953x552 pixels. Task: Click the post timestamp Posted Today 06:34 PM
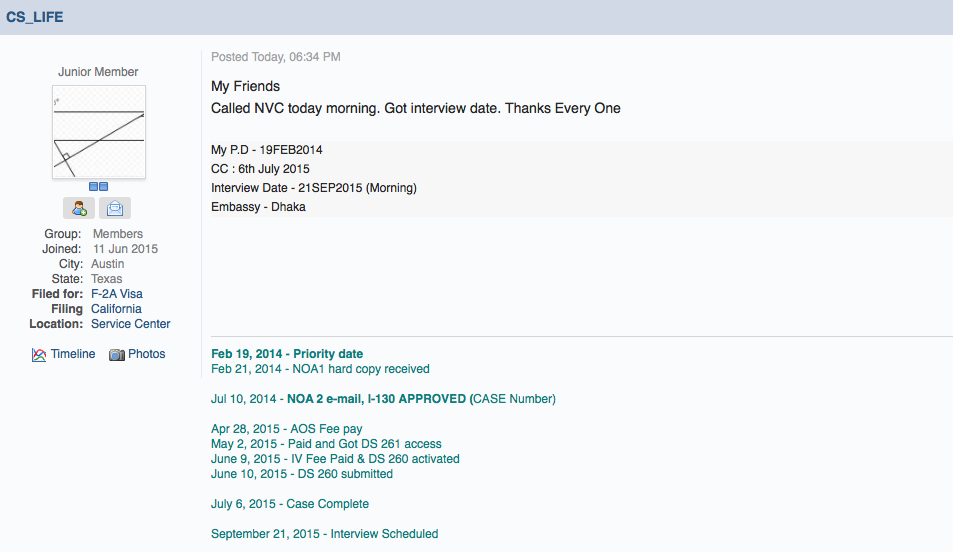click(276, 57)
